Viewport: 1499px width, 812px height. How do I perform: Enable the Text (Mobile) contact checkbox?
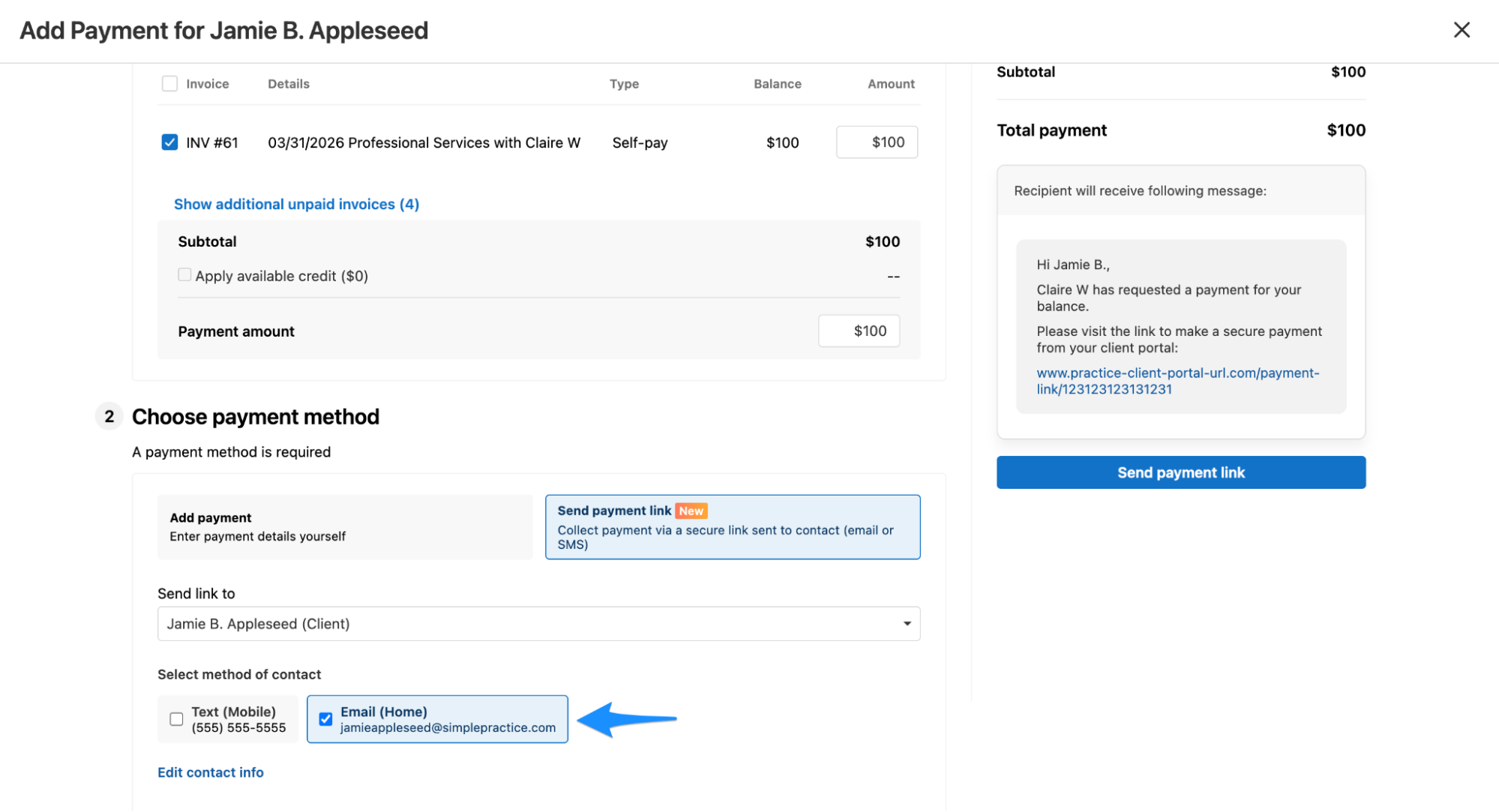tap(176, 719)
